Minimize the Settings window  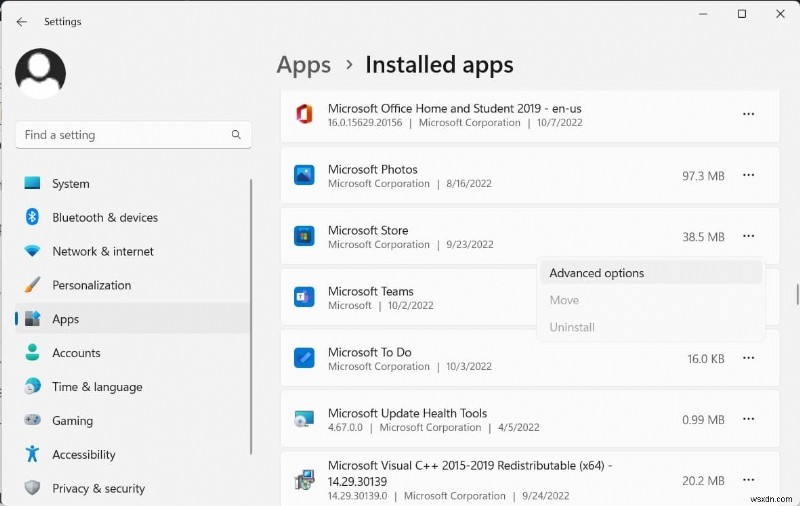point(703,14)
